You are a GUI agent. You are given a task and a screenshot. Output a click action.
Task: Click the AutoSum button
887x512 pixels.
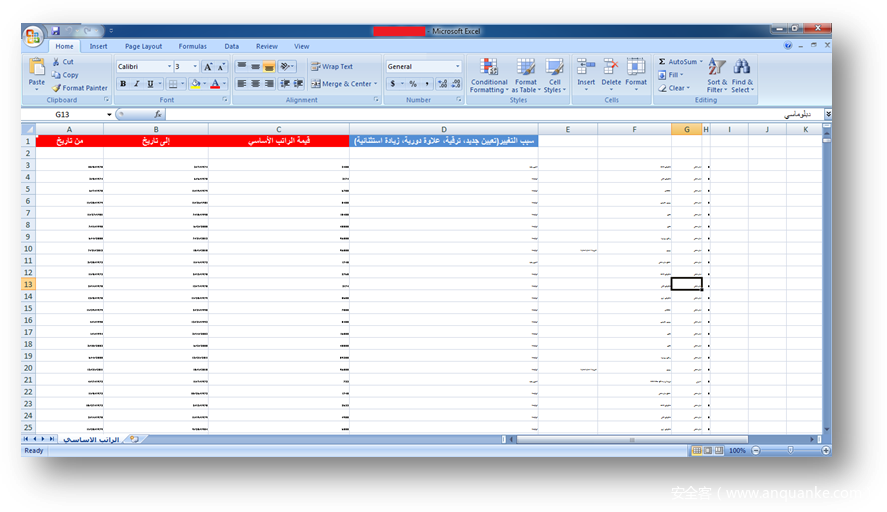tap(679, 62)
